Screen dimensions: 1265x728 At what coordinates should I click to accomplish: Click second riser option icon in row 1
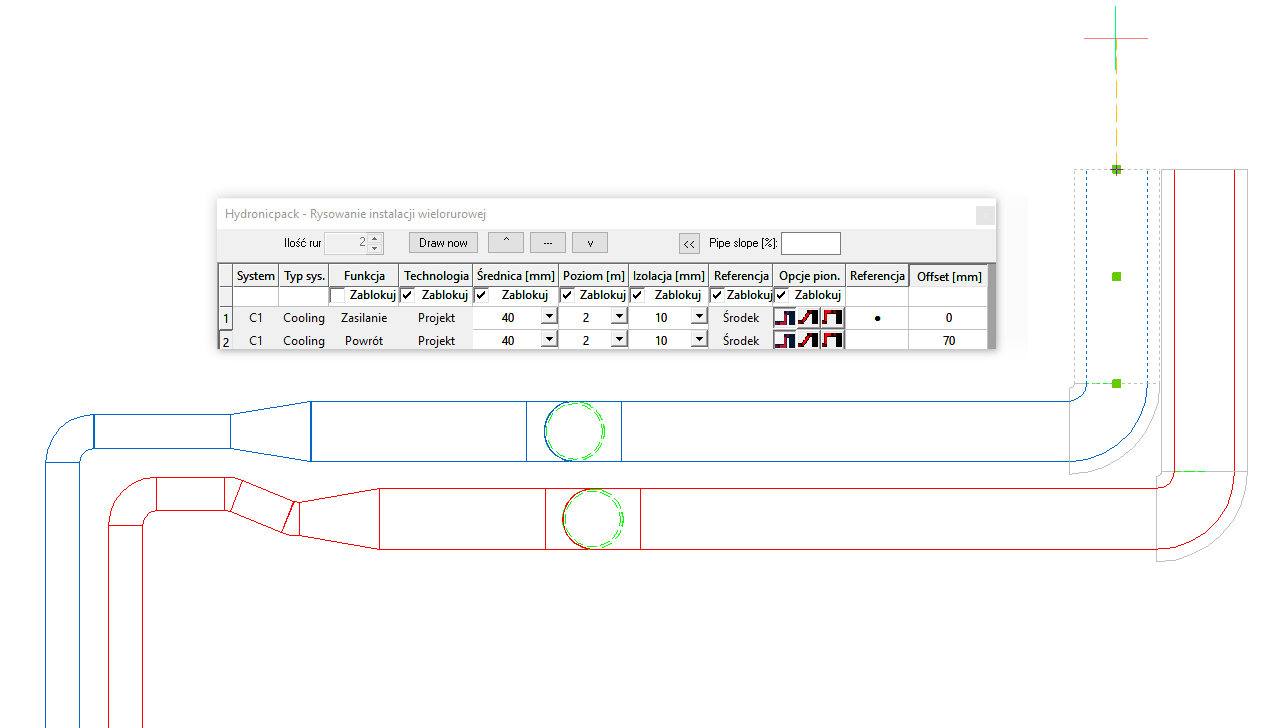pos(808,318)
